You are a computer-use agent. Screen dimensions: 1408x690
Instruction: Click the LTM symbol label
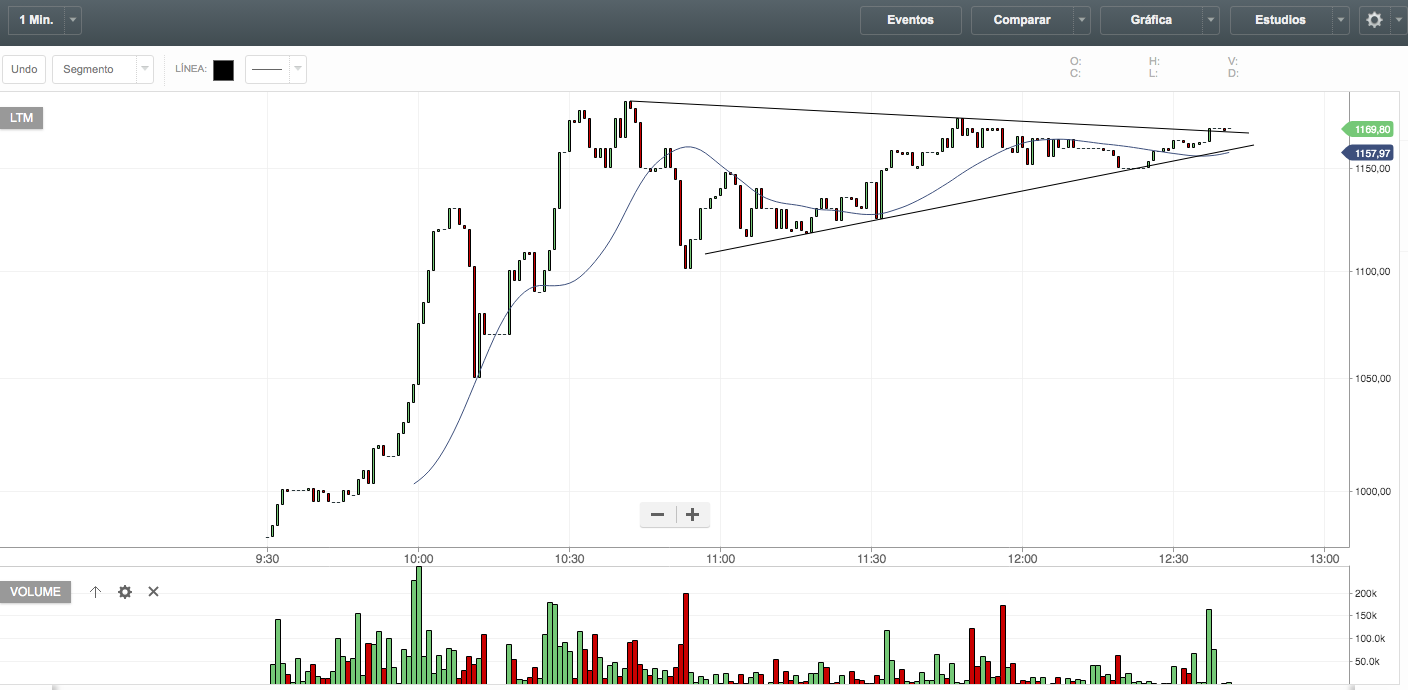point(22,118)
